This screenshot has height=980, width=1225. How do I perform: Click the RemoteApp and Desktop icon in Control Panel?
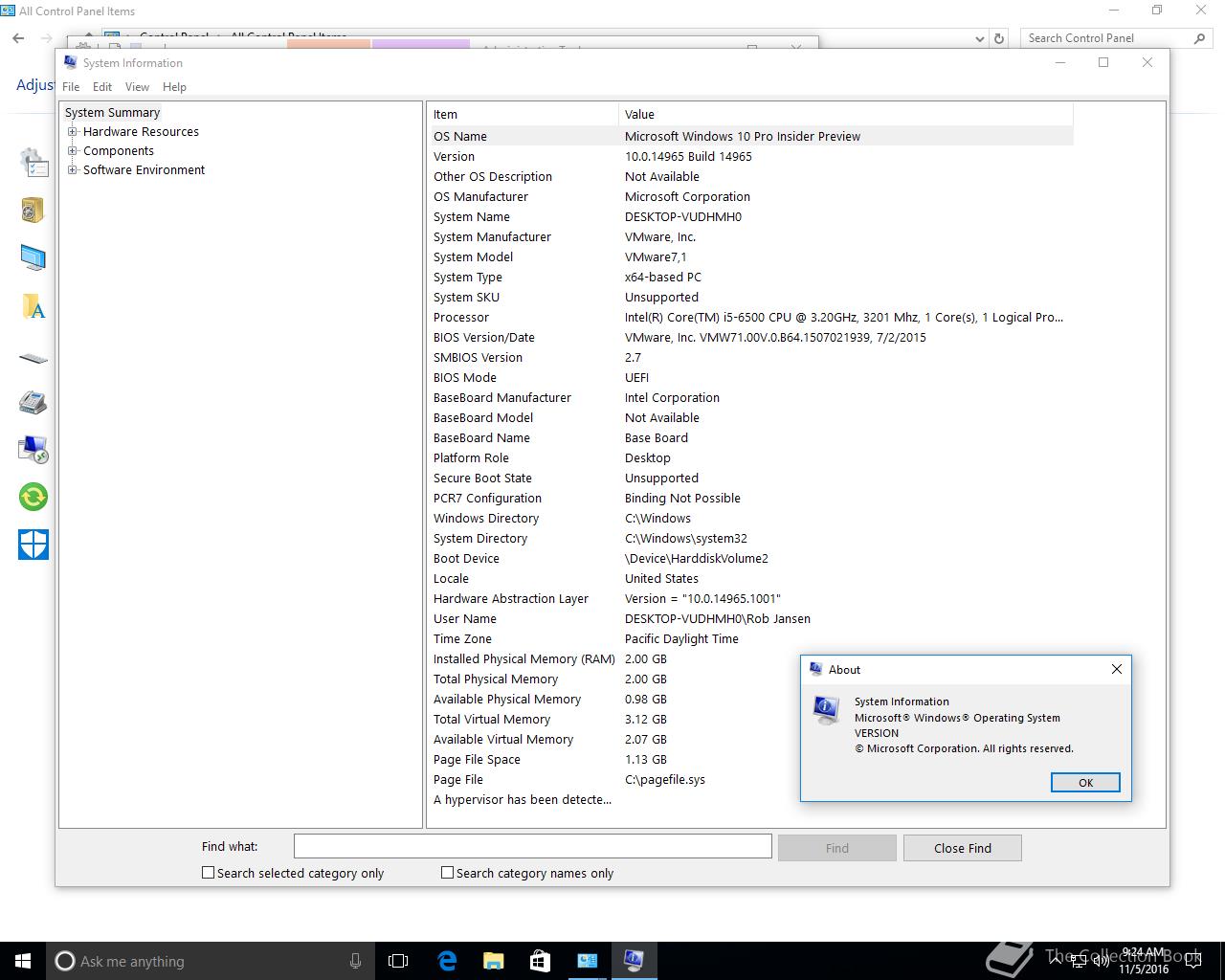33,449
